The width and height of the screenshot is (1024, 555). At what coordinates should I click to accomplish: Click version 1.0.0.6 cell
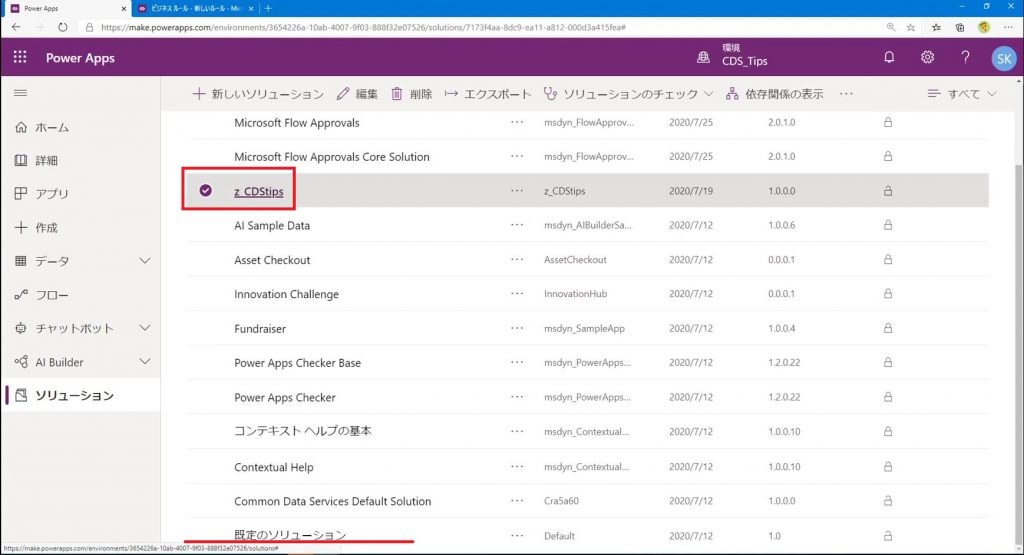coord(781,225)
